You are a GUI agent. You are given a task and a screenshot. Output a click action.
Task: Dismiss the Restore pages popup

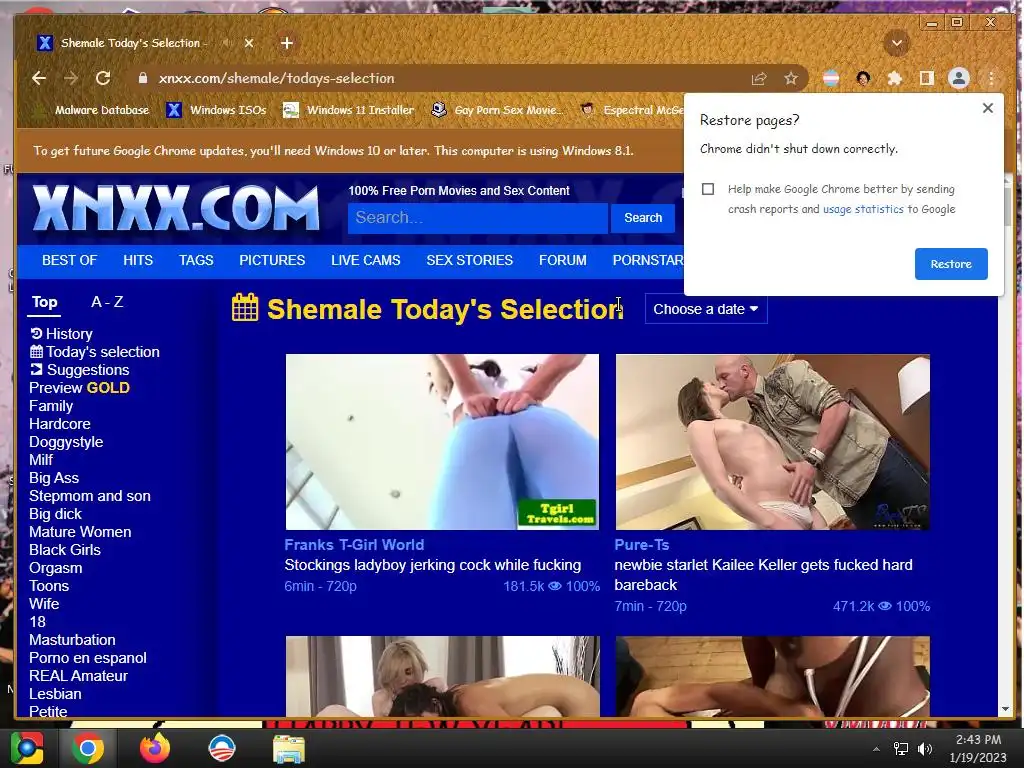987,108
